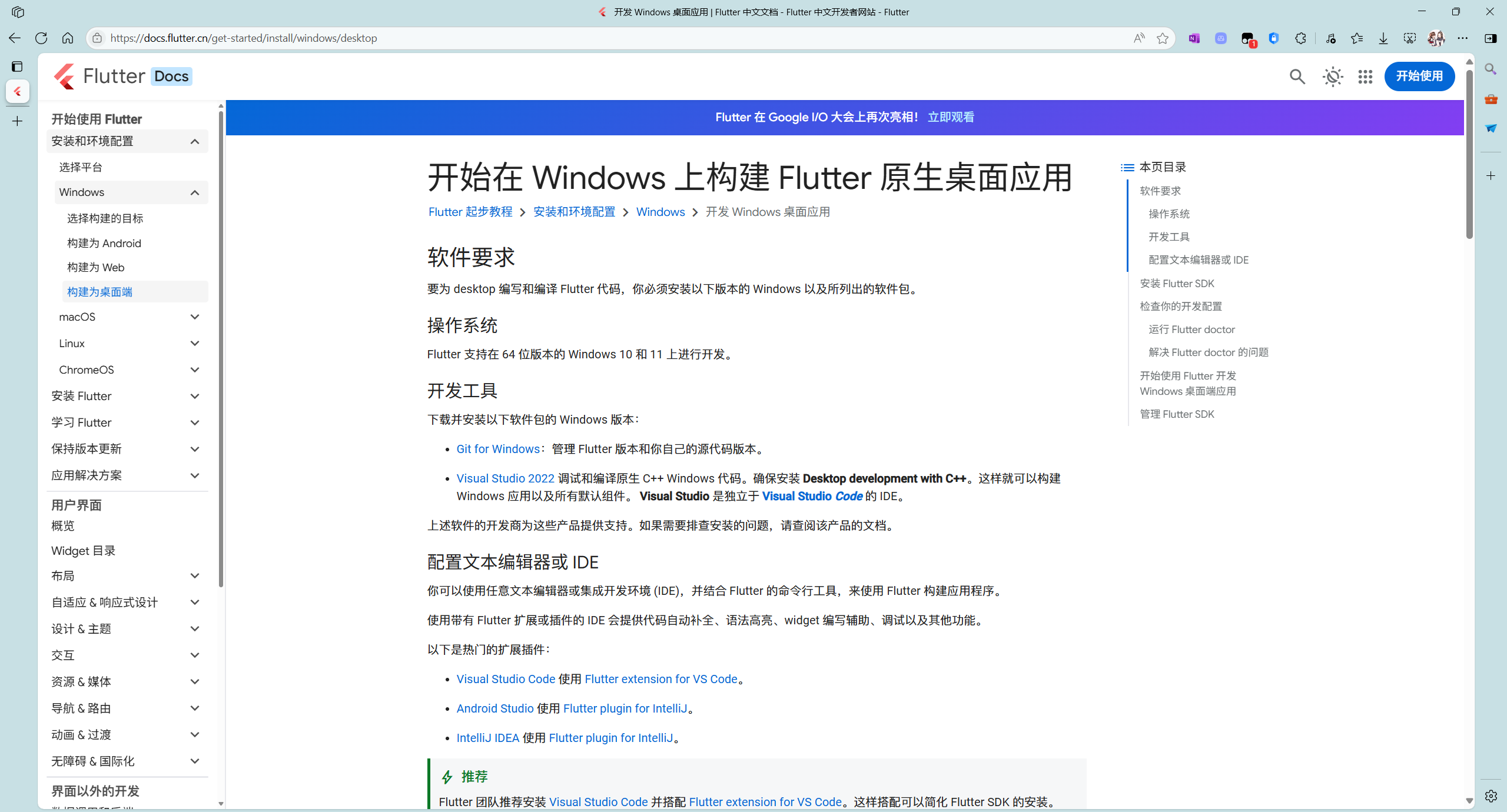Click breadcrumb 安装和环境配置

click(x=574, y=212)
